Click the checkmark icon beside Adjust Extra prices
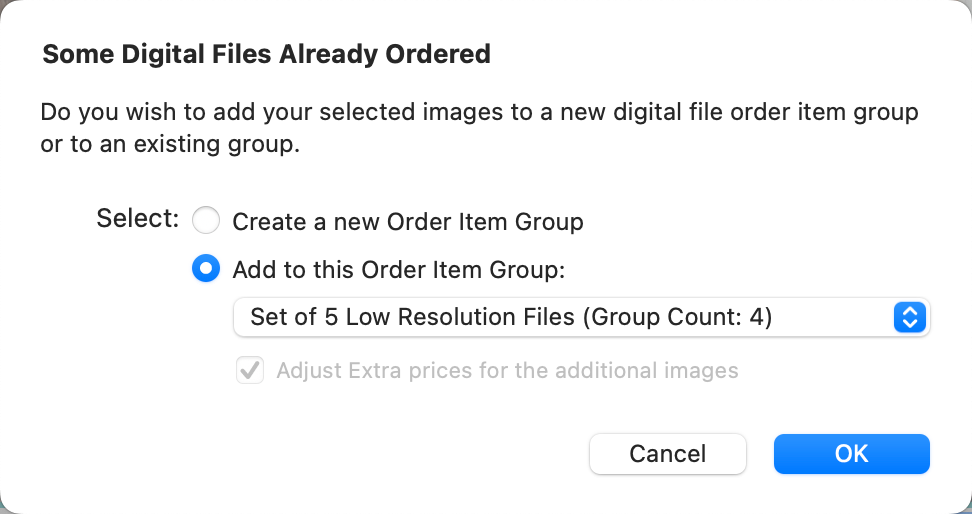The image size is (972, 514). point(249,371)
